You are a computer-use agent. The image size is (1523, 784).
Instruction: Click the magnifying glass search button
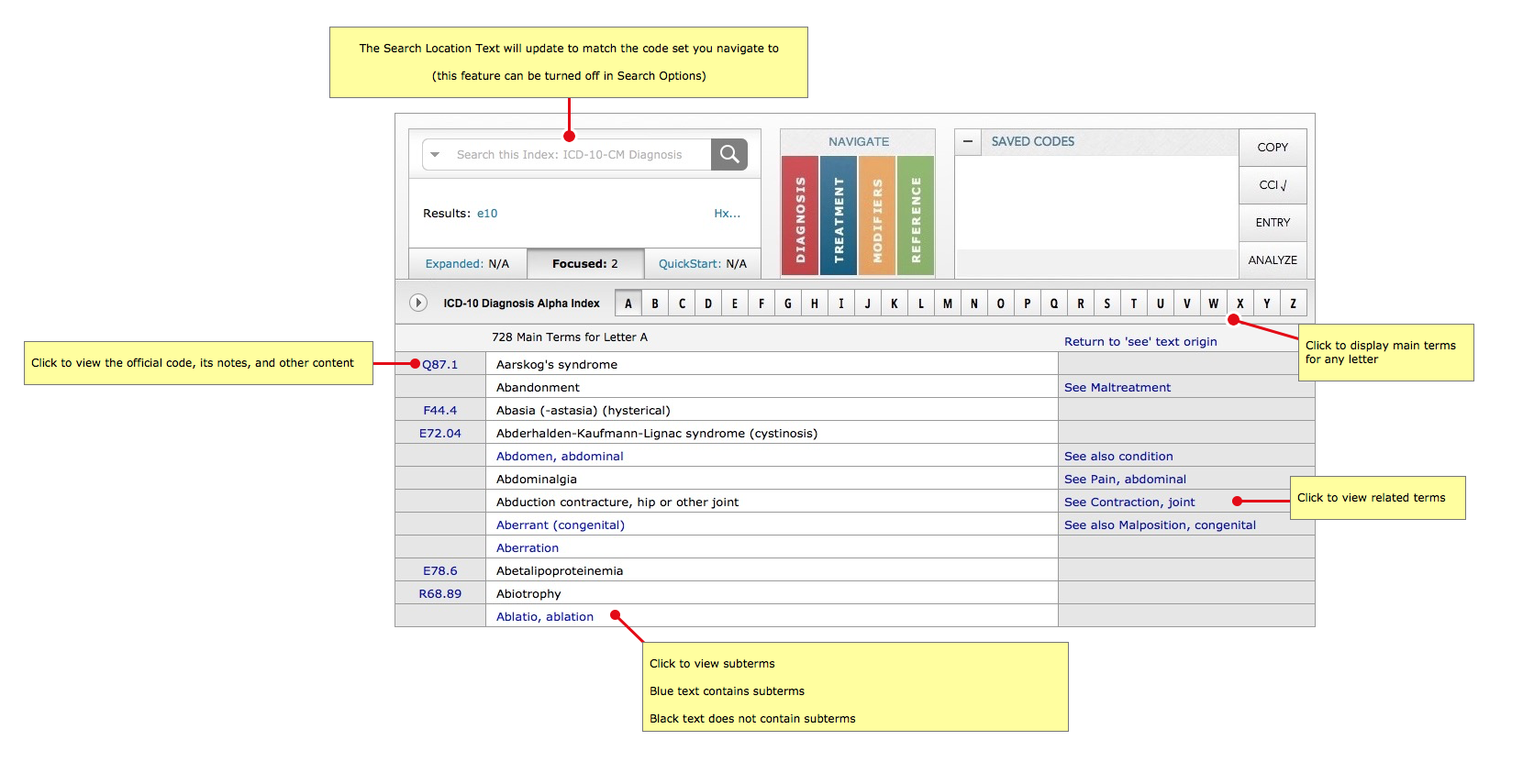(729, 154)
